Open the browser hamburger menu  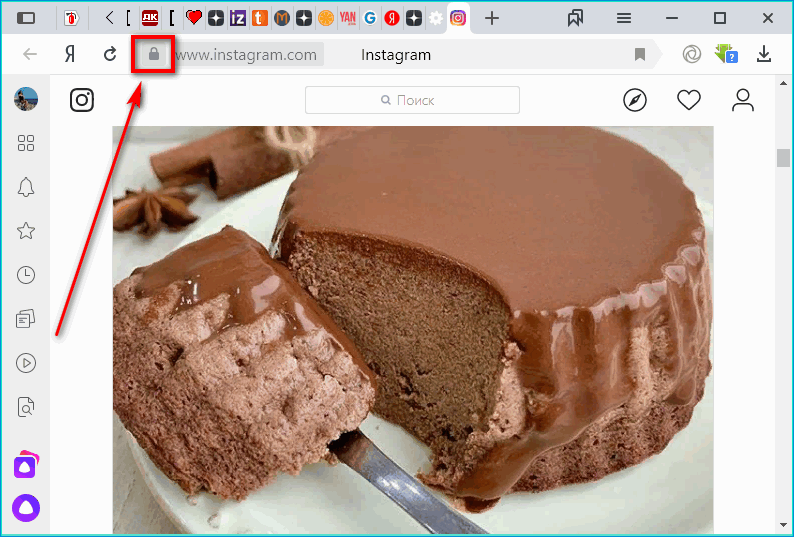click(x=624, y=18)
